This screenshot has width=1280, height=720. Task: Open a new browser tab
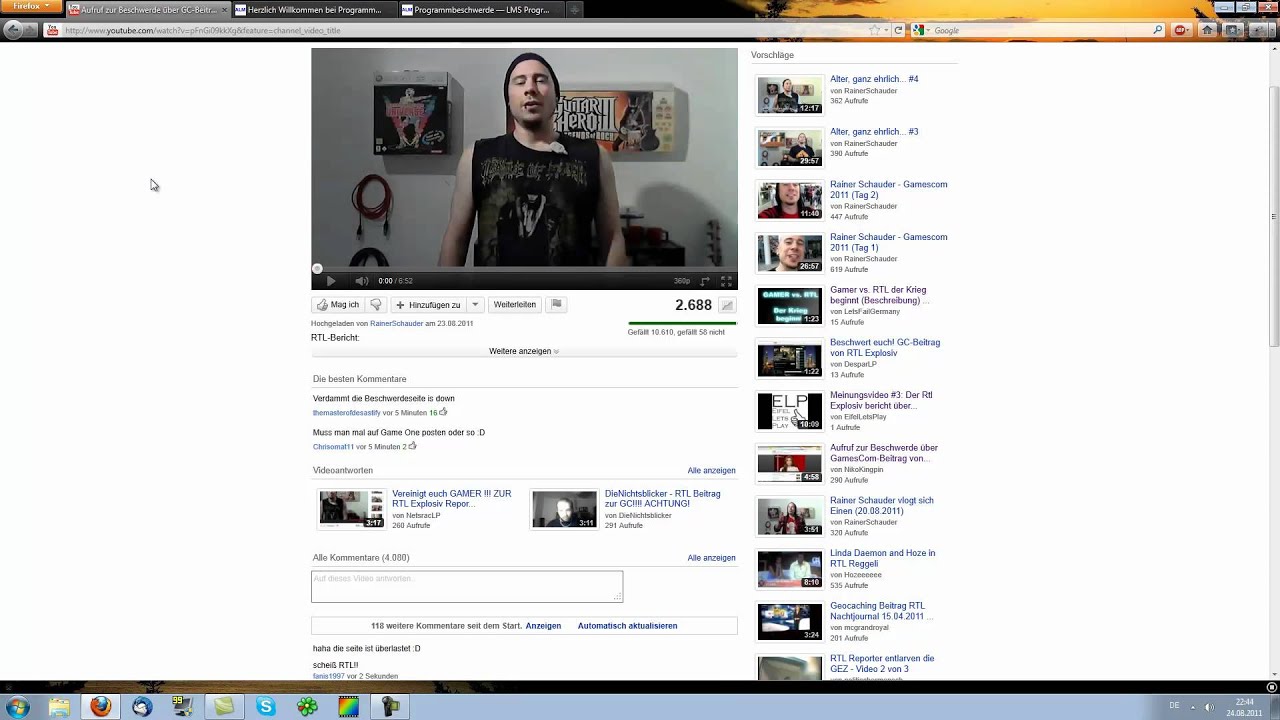[x=573, y=10]
